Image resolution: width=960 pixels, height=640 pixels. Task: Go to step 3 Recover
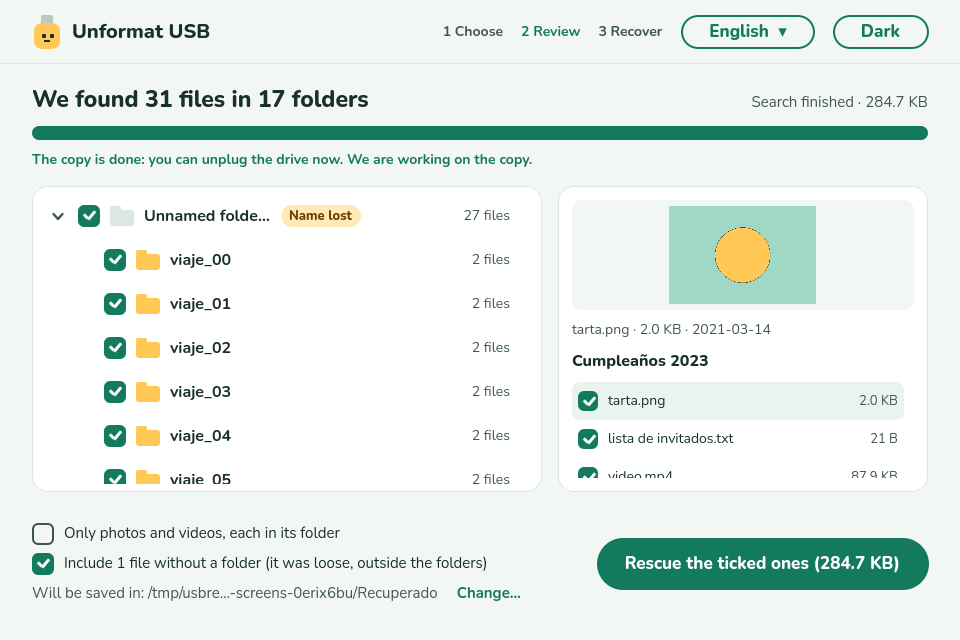coord(630,32)
